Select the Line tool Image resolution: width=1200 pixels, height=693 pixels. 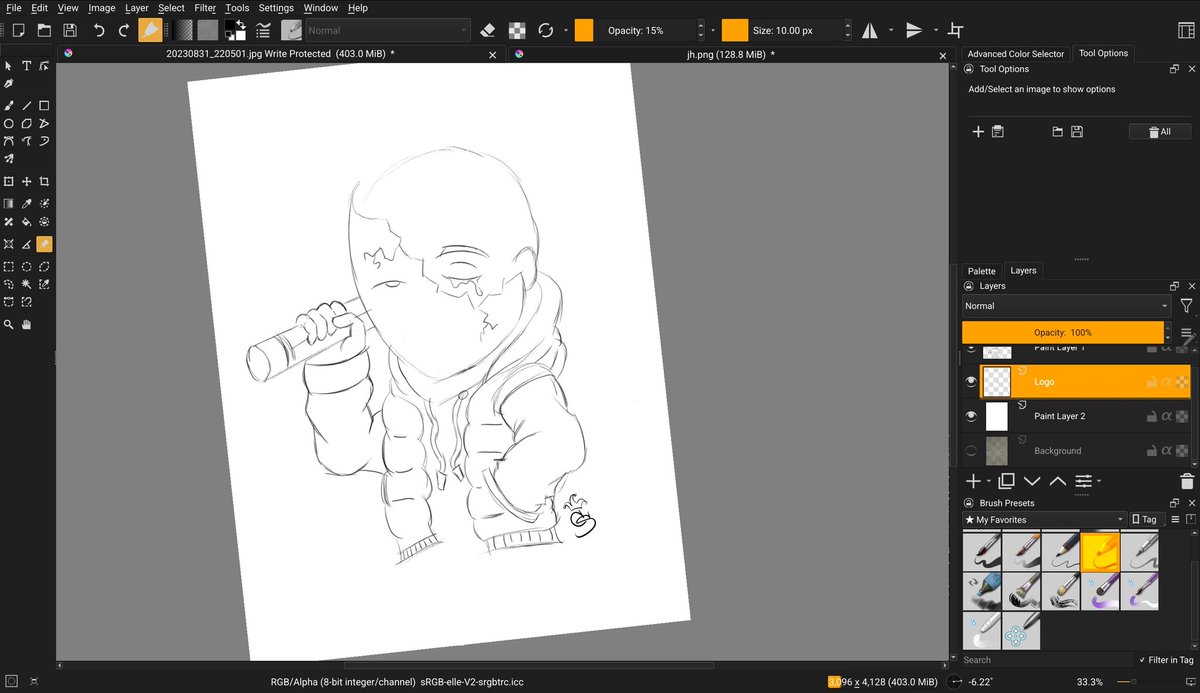pos(27,105)
